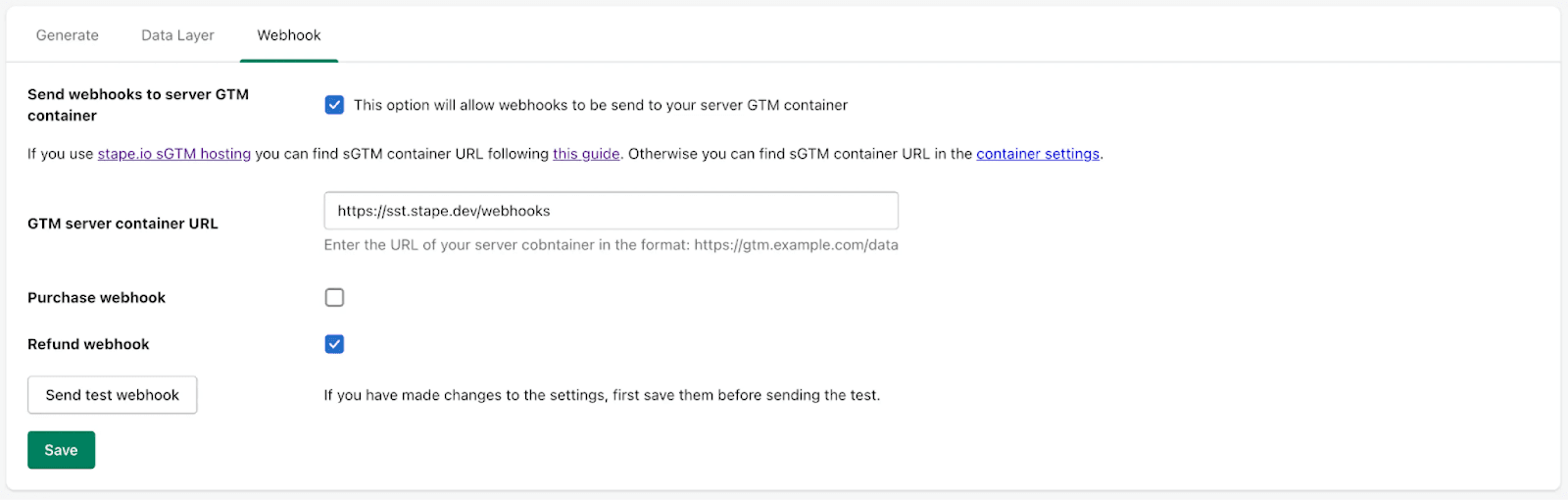Viewport: 1568px width, 500px height.
Task: Open the container settings link
Action: [1038, 154]
